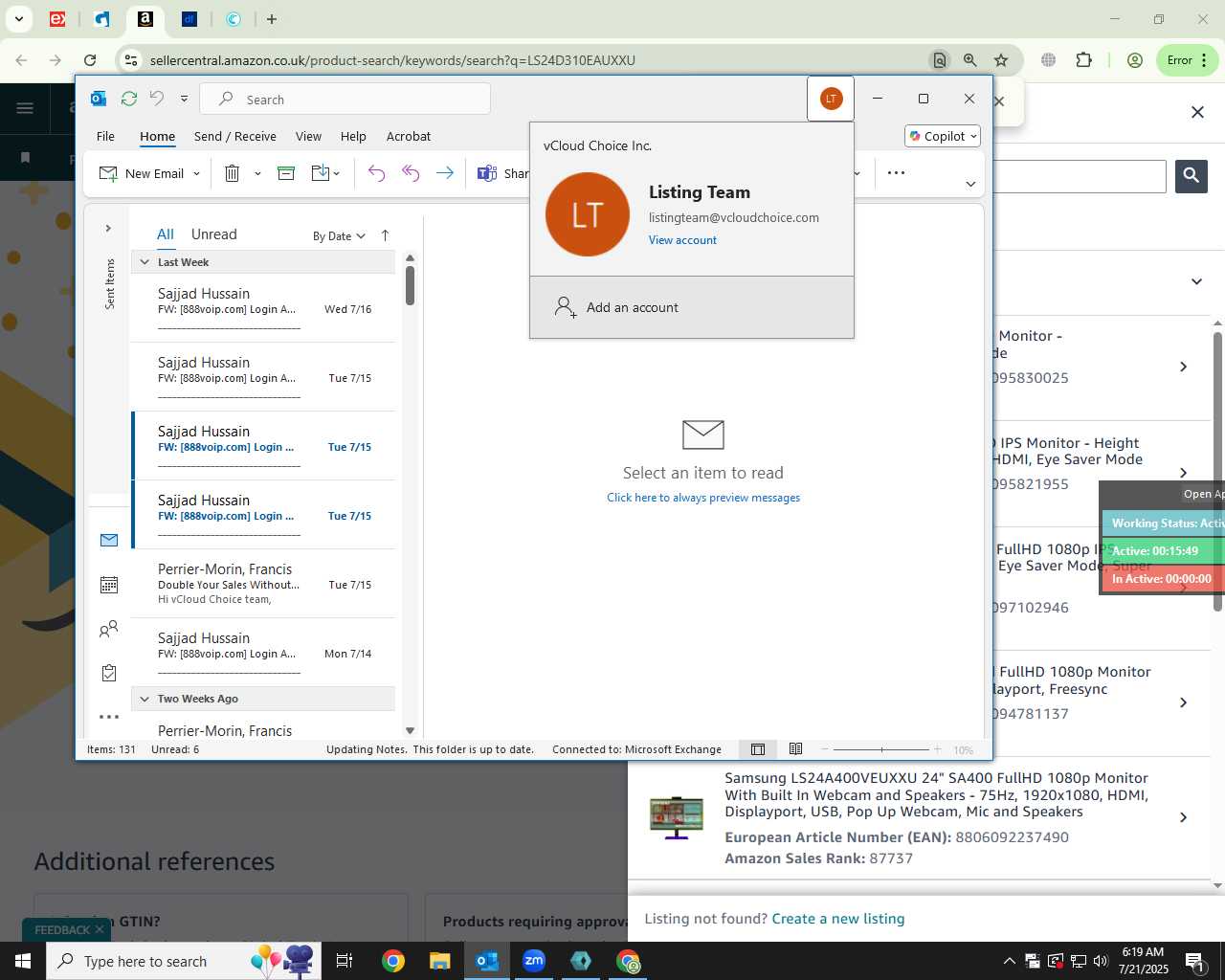This screenshot has width=1225, height=980.
Task: Click the Delete trash icon
Action: coord(232,173)
